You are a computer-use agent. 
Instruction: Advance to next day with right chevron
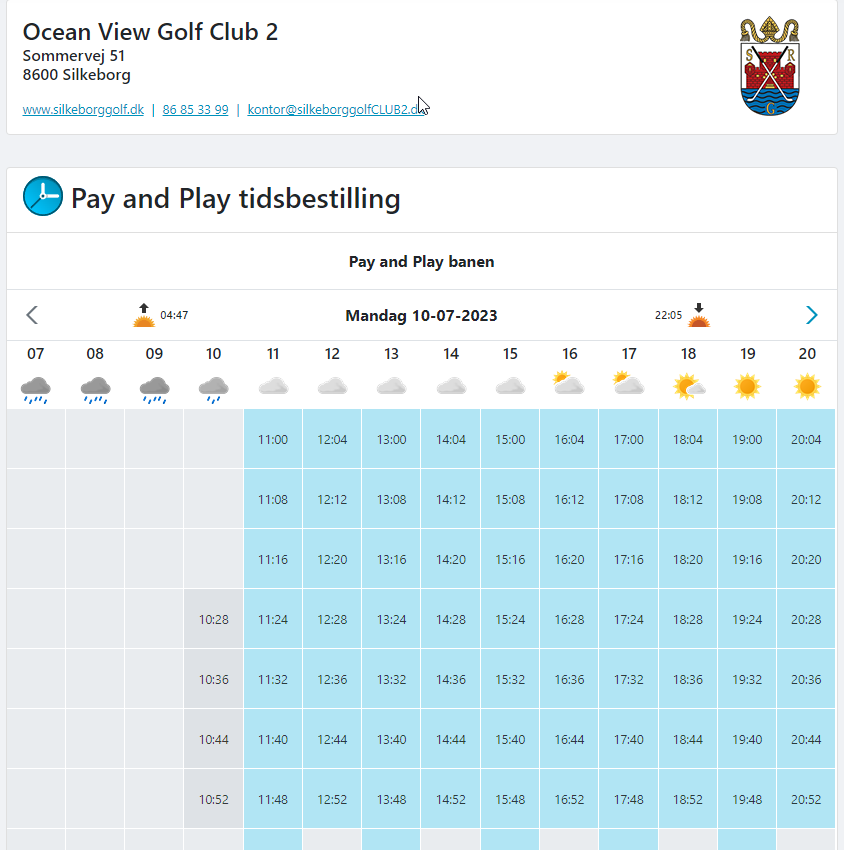pos(811,316)
